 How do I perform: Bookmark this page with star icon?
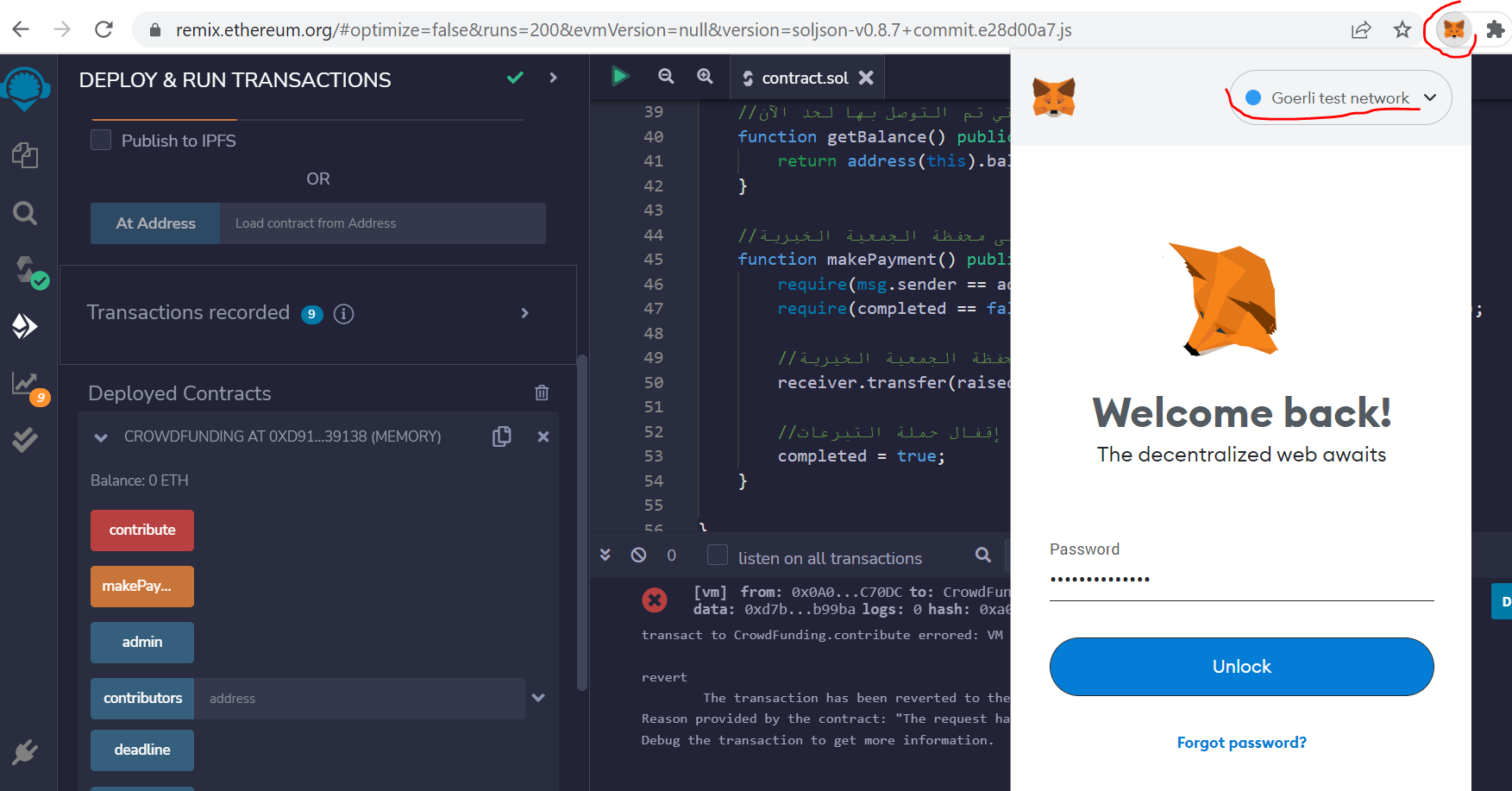(x=1402, y=30)
